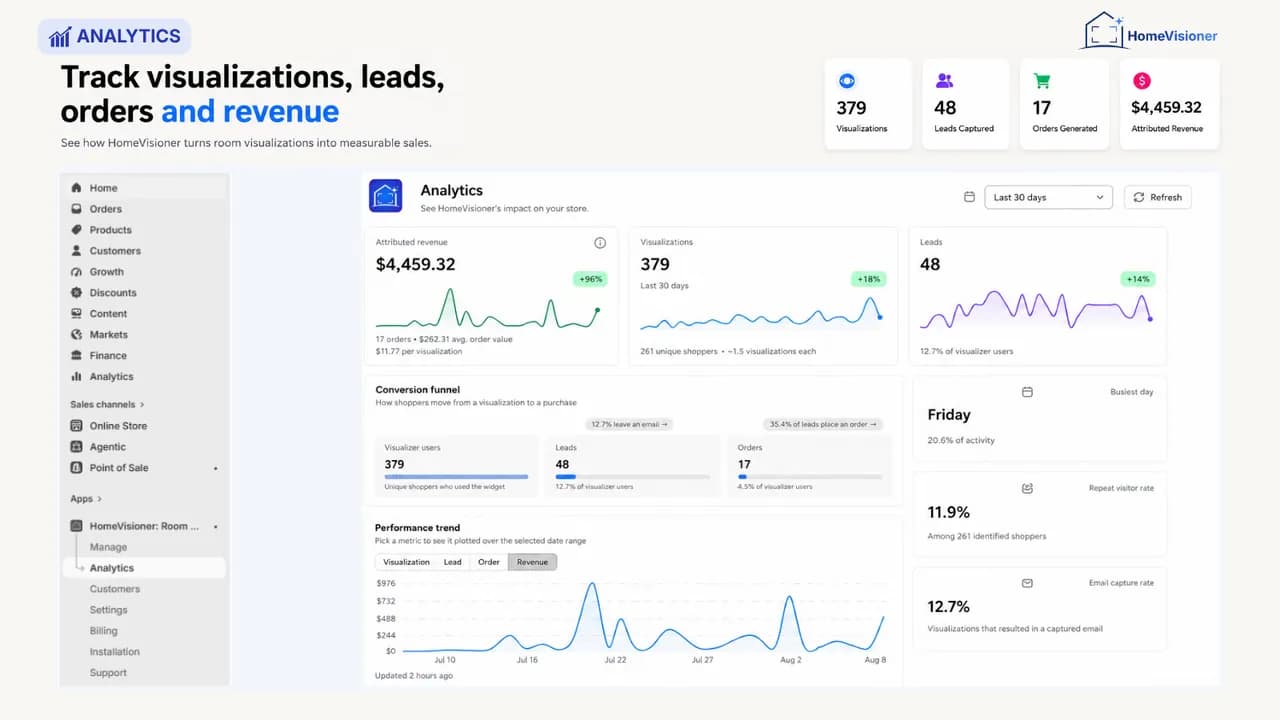Click the Finance bank icon
Image resolution: width=1280 pixels, height=720 pixels.
(x=77, y=356)
